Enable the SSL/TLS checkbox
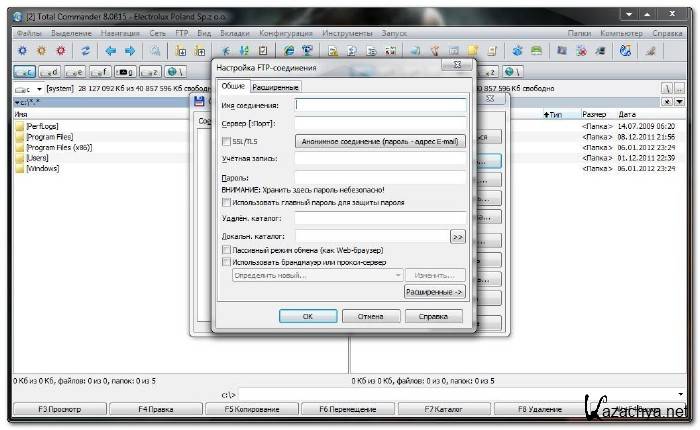Viewport: 700px width, 430px height. (x=226, y=142)
